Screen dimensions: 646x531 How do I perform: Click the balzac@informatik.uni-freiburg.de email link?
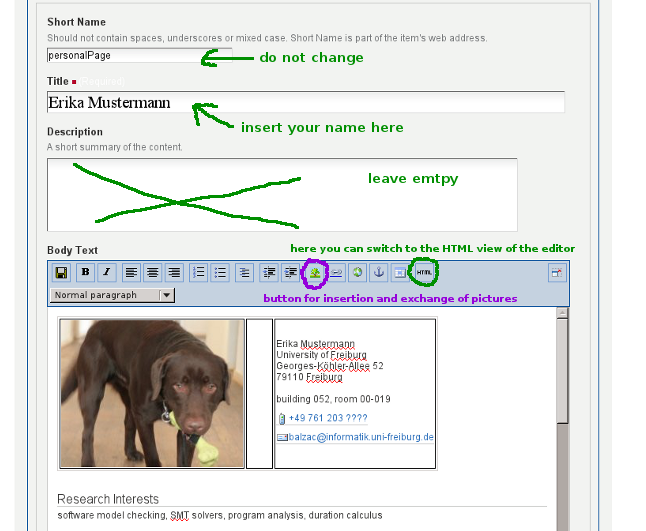(361, 437)
